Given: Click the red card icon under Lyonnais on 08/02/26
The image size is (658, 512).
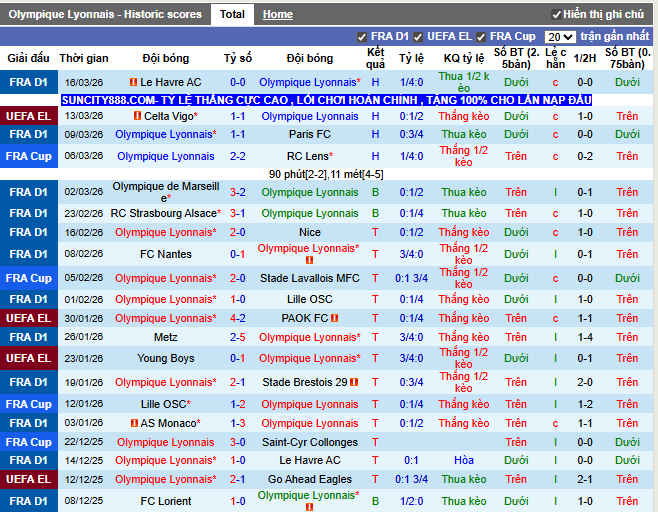Looking at the screenshot, I should pyautogui.click(x=309, y=260).
